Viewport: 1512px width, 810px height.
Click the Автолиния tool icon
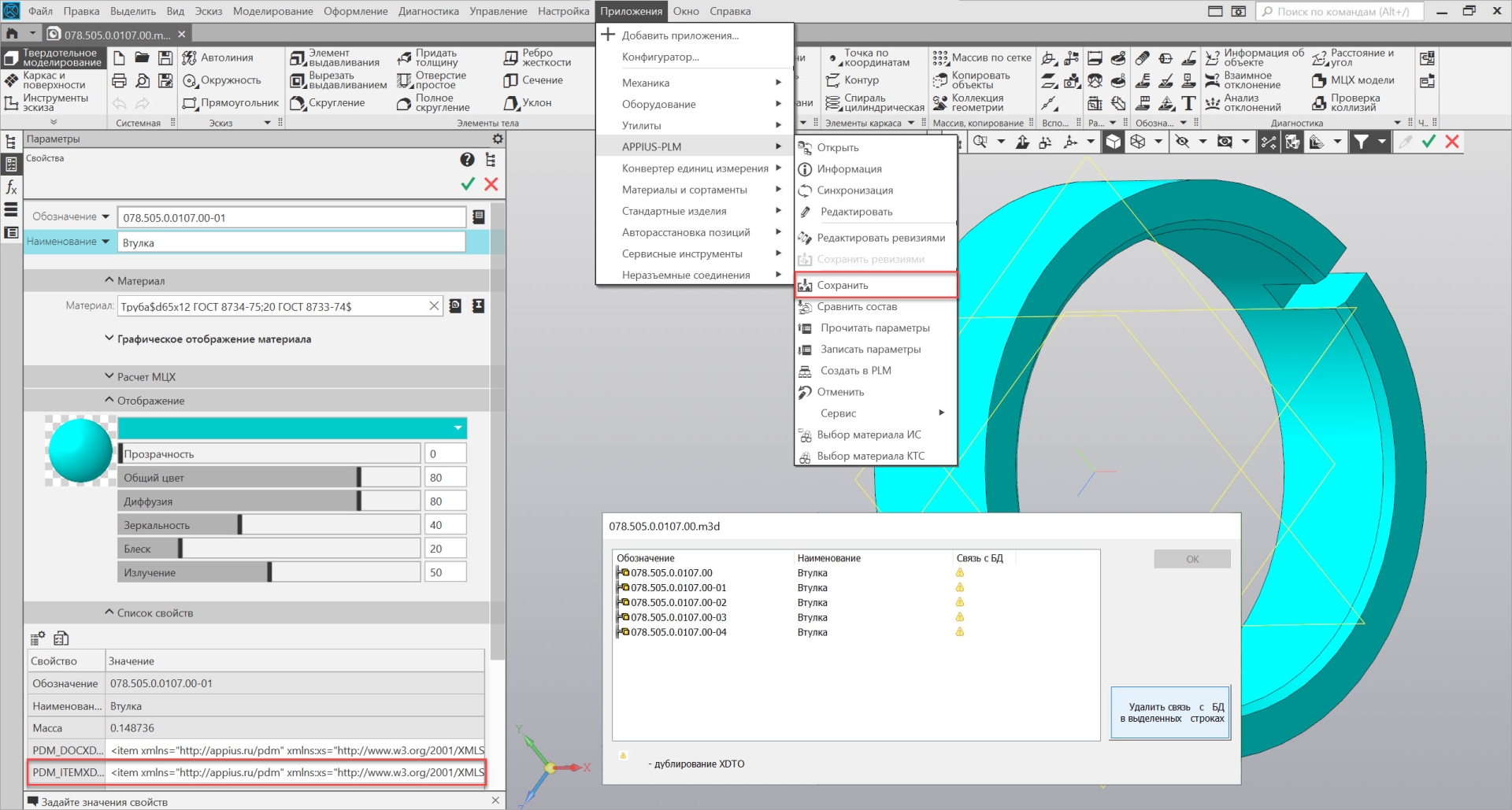pyautogui.click(x=189, y=57)
